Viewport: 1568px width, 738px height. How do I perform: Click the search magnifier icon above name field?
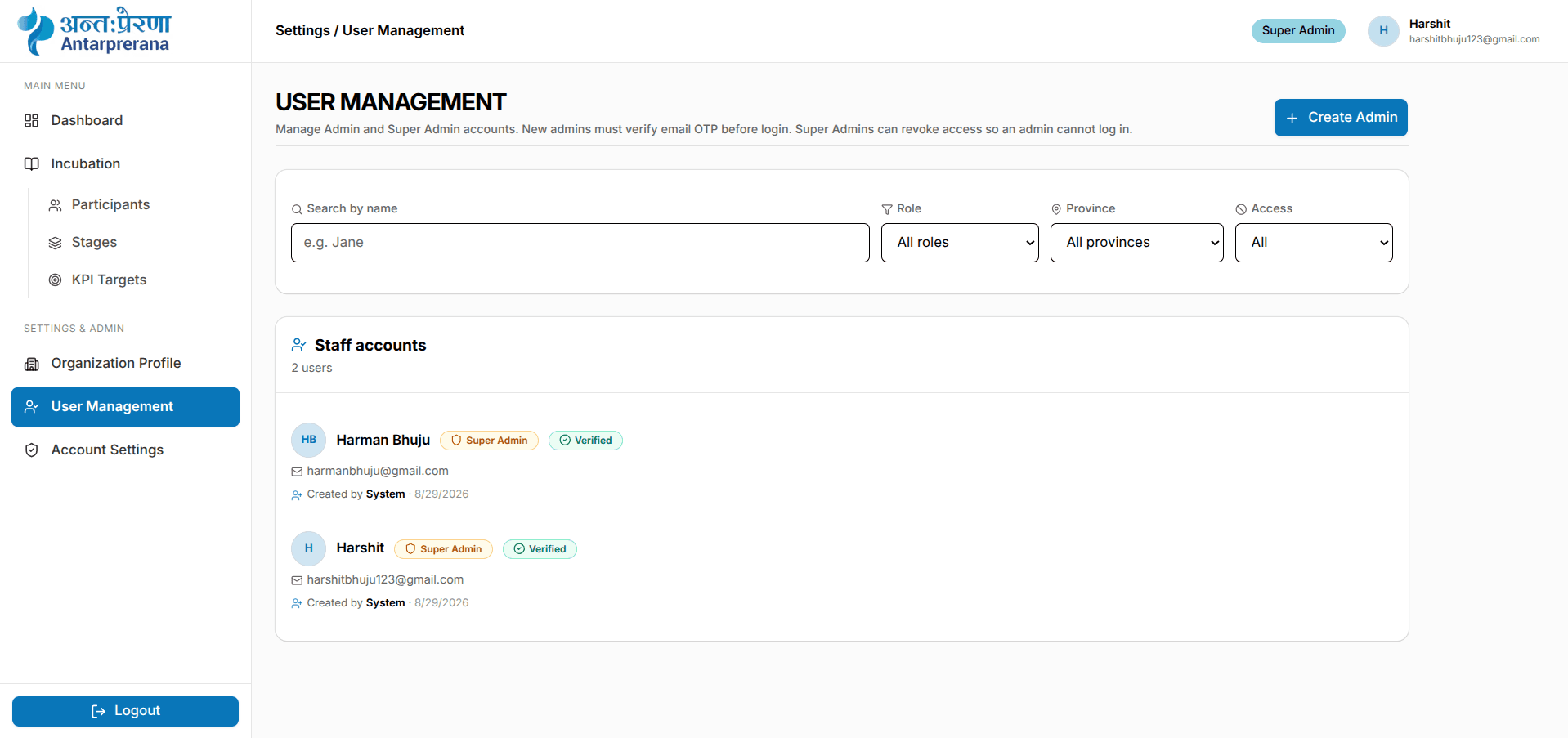(297, 209)
